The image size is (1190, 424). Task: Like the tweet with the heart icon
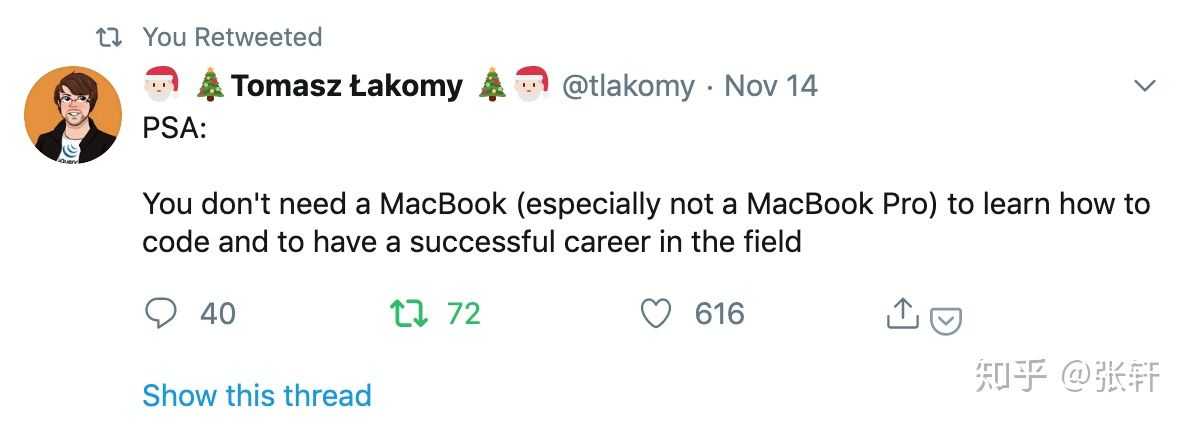[x=656, y=314]
